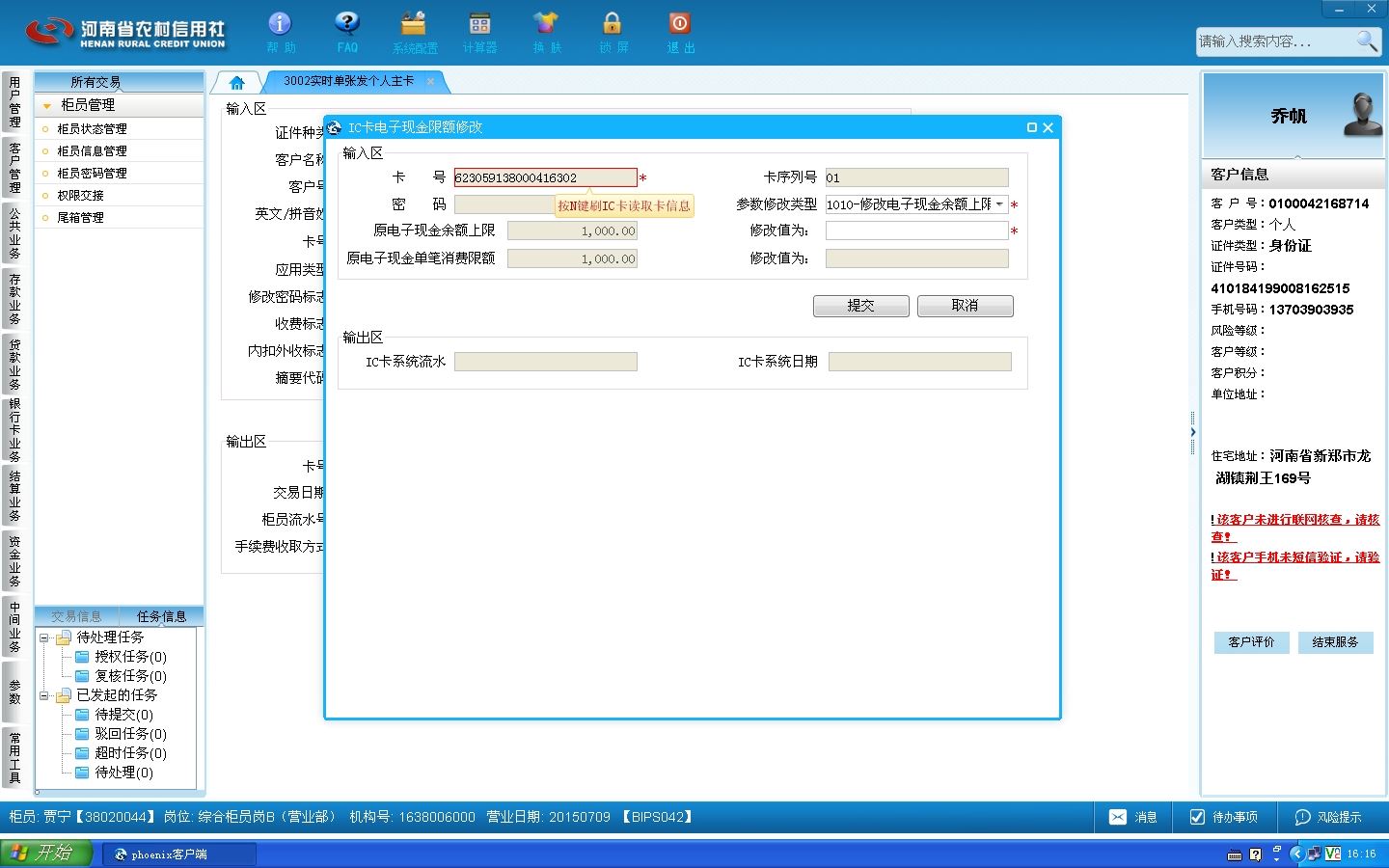The image size is (1389, 868).
Task: Click the 退出 exit icon
Action: (679, 23)
